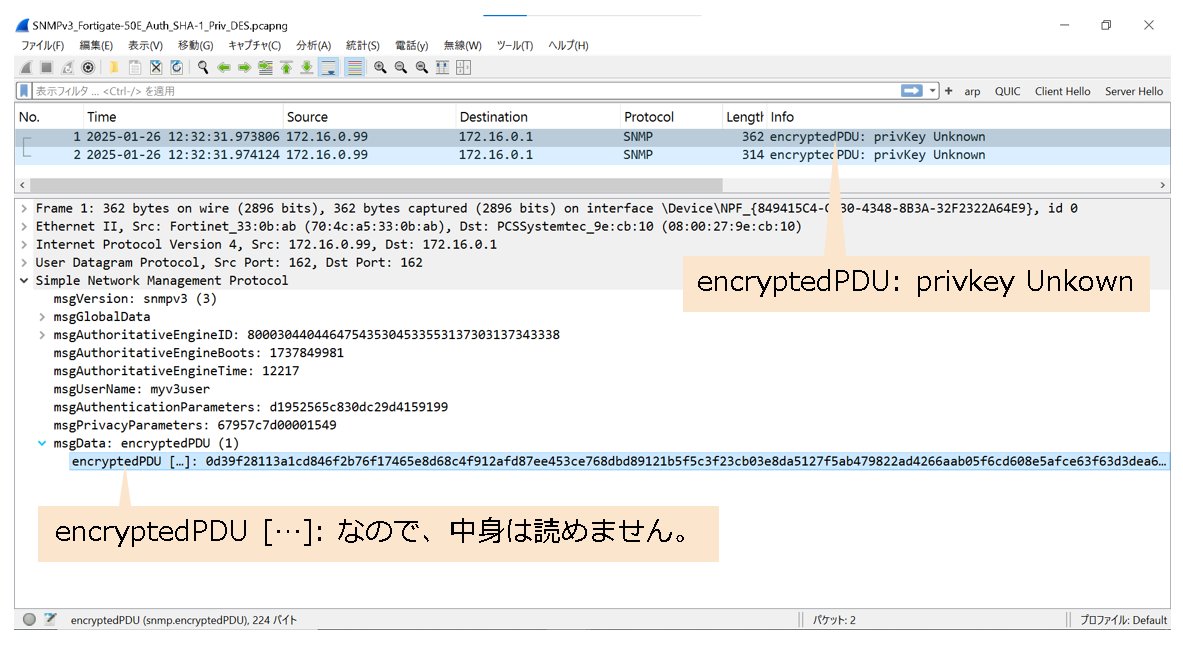Select packet 1 with length 362
This screenshot has width=1183, height=666.
click(x=592, y=137)
